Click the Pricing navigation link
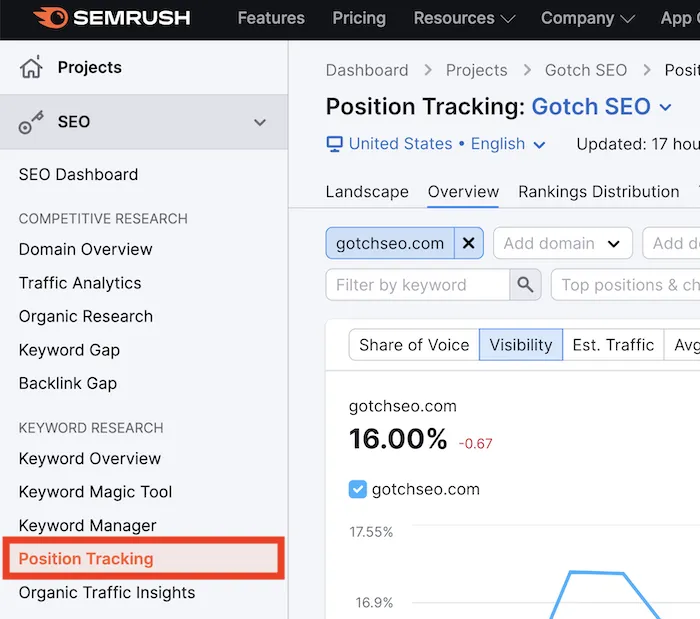Screen dimensions: 700x619 pos(358,18)
